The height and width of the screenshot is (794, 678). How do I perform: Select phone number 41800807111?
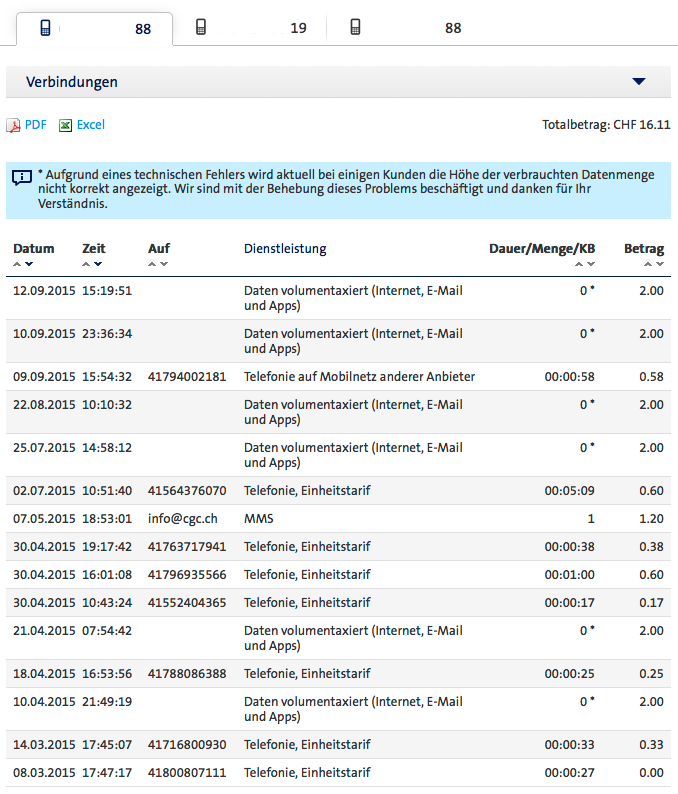pos(187,773)
